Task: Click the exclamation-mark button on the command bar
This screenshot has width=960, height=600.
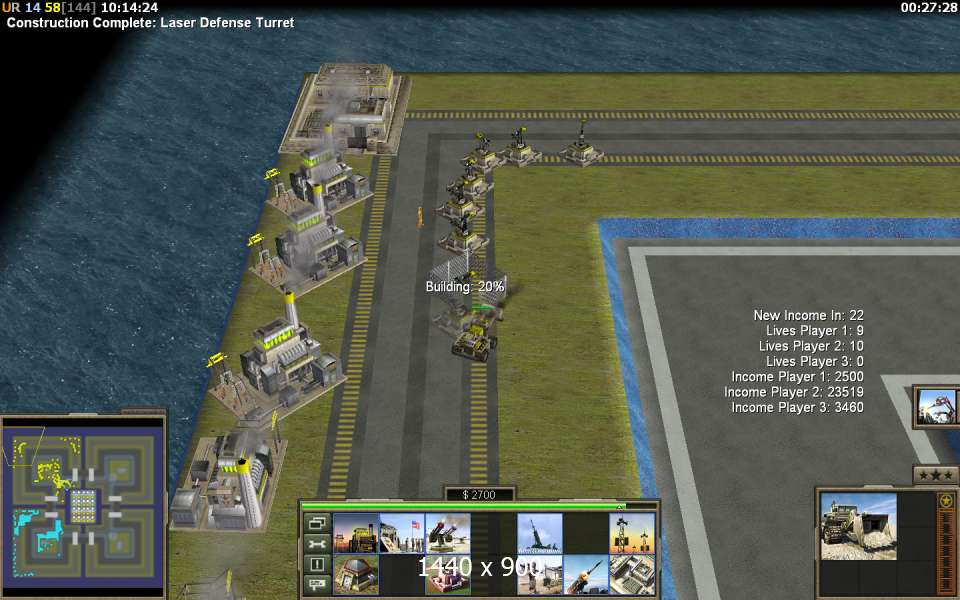Action: (x=317, y=564)
